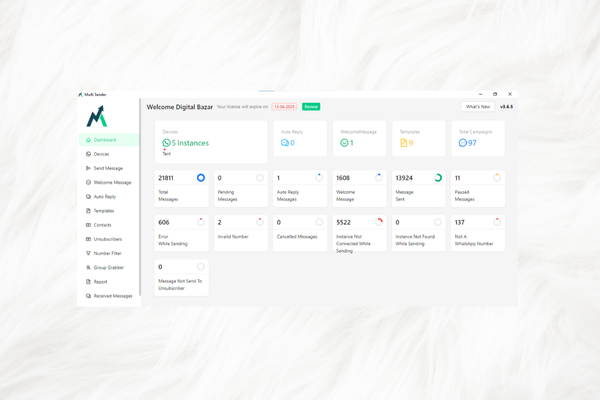Open the Unsubscribers section
600x400 pixels.
[x=107, y=239]
